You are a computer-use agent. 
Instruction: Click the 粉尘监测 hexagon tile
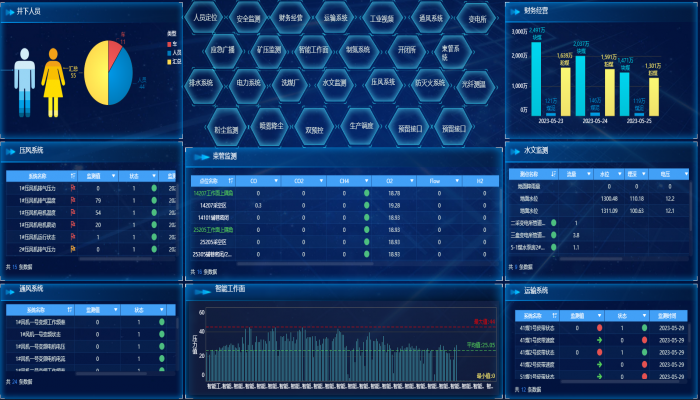pos(226,128)
